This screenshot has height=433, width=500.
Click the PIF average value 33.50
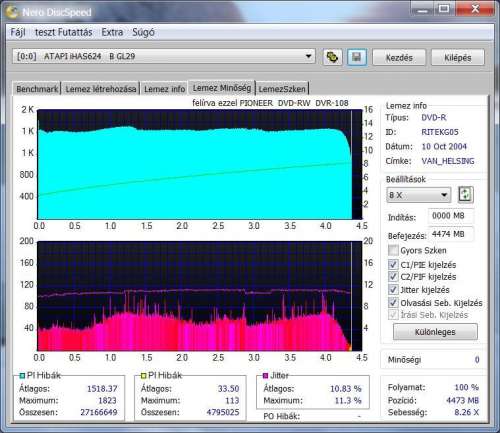coord(228,389)
